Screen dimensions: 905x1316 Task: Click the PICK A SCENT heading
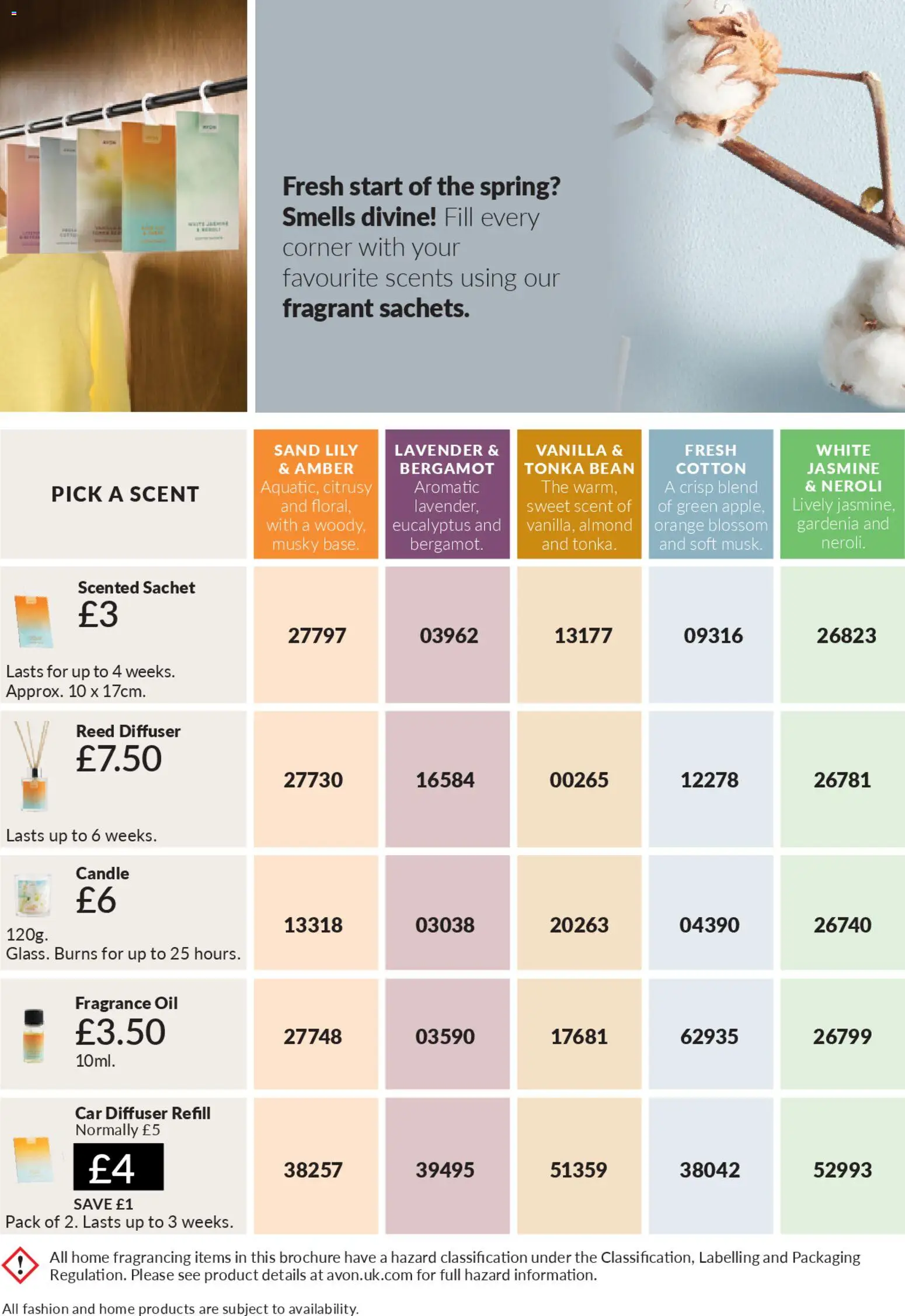pos(125,495)
